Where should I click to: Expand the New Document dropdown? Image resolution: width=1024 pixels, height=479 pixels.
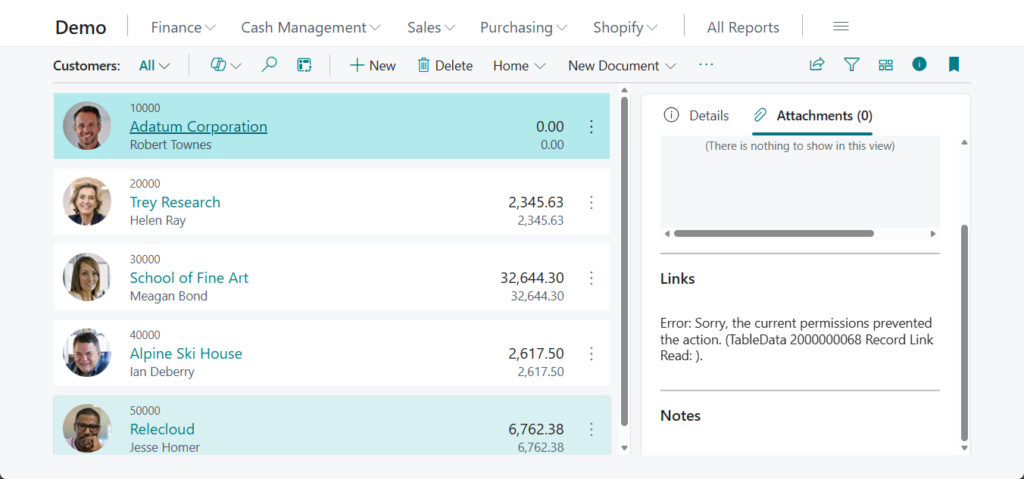pos(622,65)
